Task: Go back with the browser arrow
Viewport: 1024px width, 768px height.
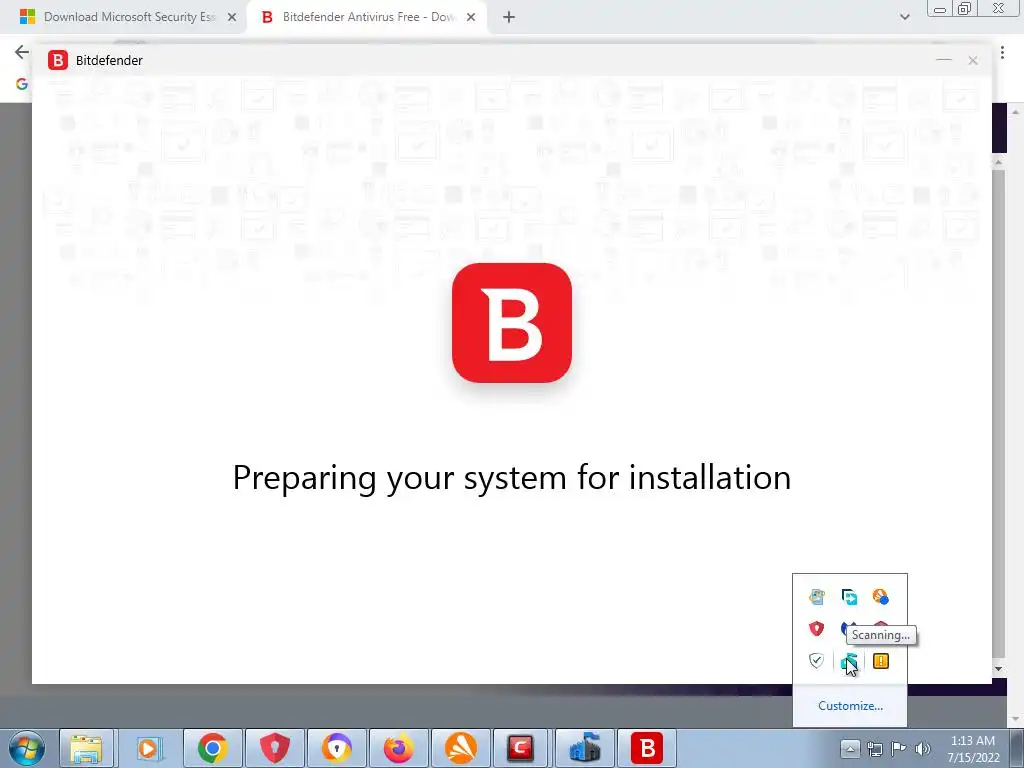Action: (22, 52)
